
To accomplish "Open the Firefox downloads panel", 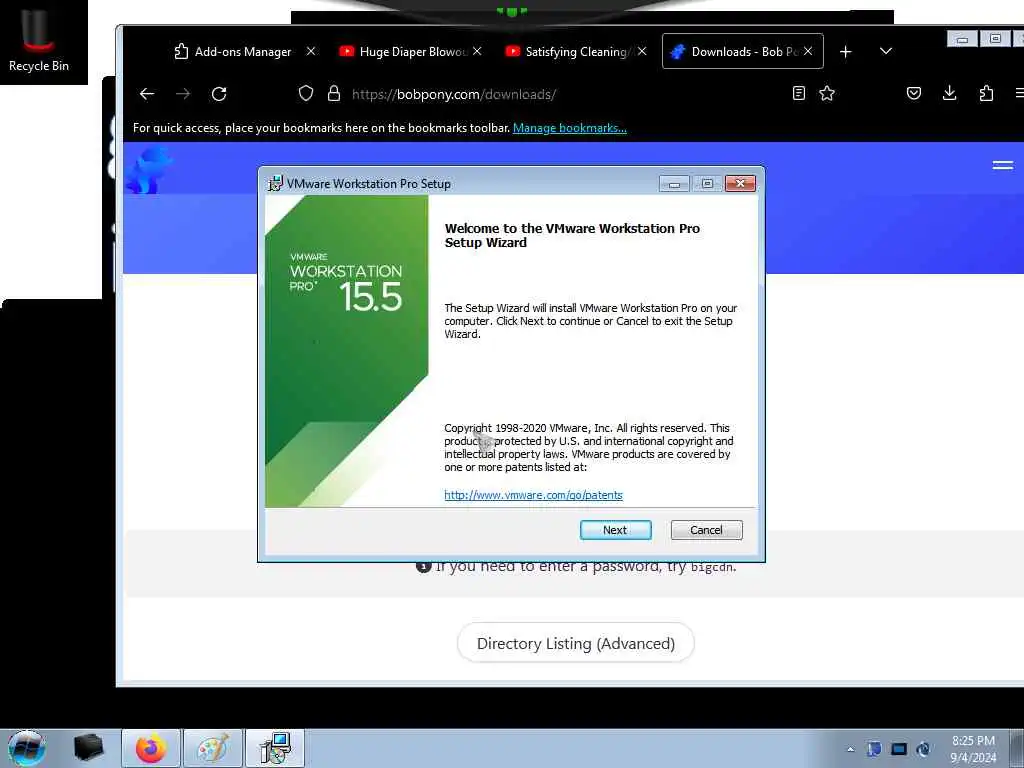I will pyautogui.click(x=950, y=93).
